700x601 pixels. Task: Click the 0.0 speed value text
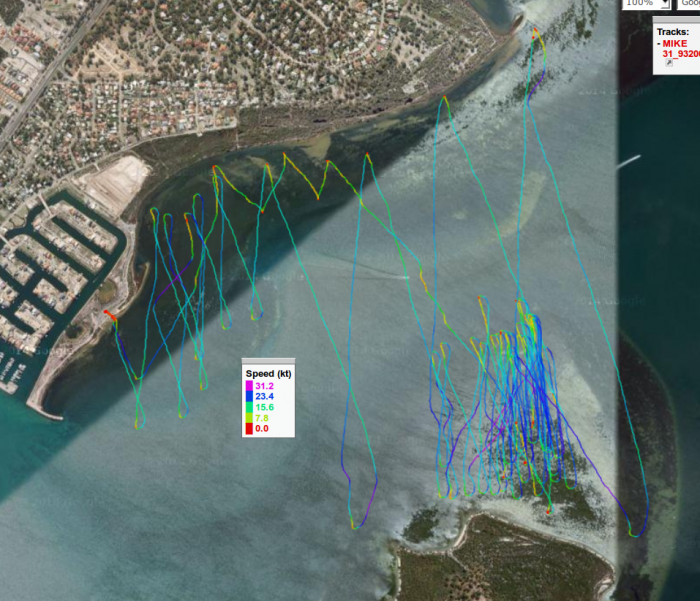coord(262,428)
